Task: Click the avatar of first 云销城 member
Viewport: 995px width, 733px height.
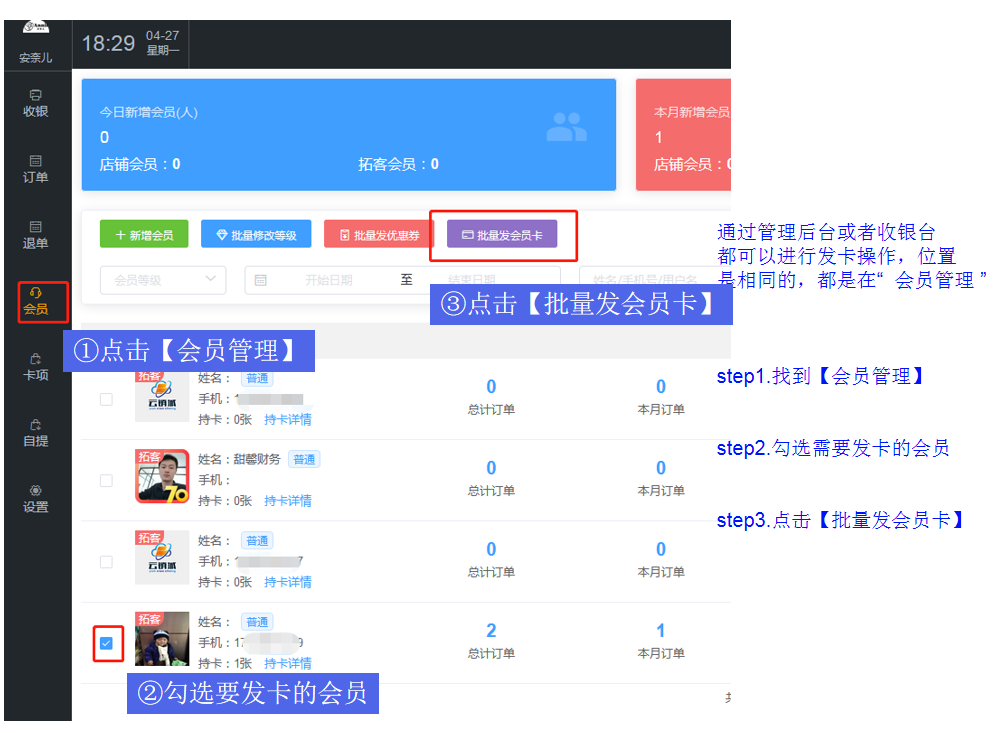Action: (x=162, y=397)
